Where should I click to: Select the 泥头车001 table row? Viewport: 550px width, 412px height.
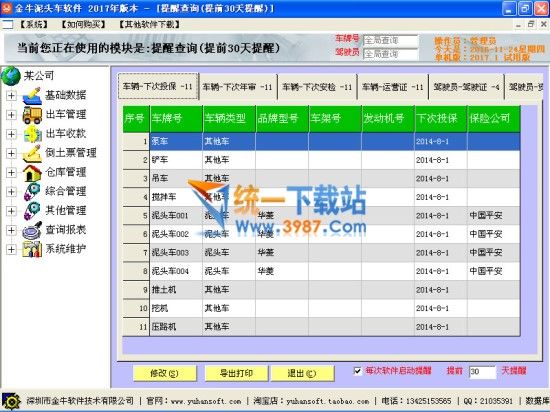[x=321, y=215]
